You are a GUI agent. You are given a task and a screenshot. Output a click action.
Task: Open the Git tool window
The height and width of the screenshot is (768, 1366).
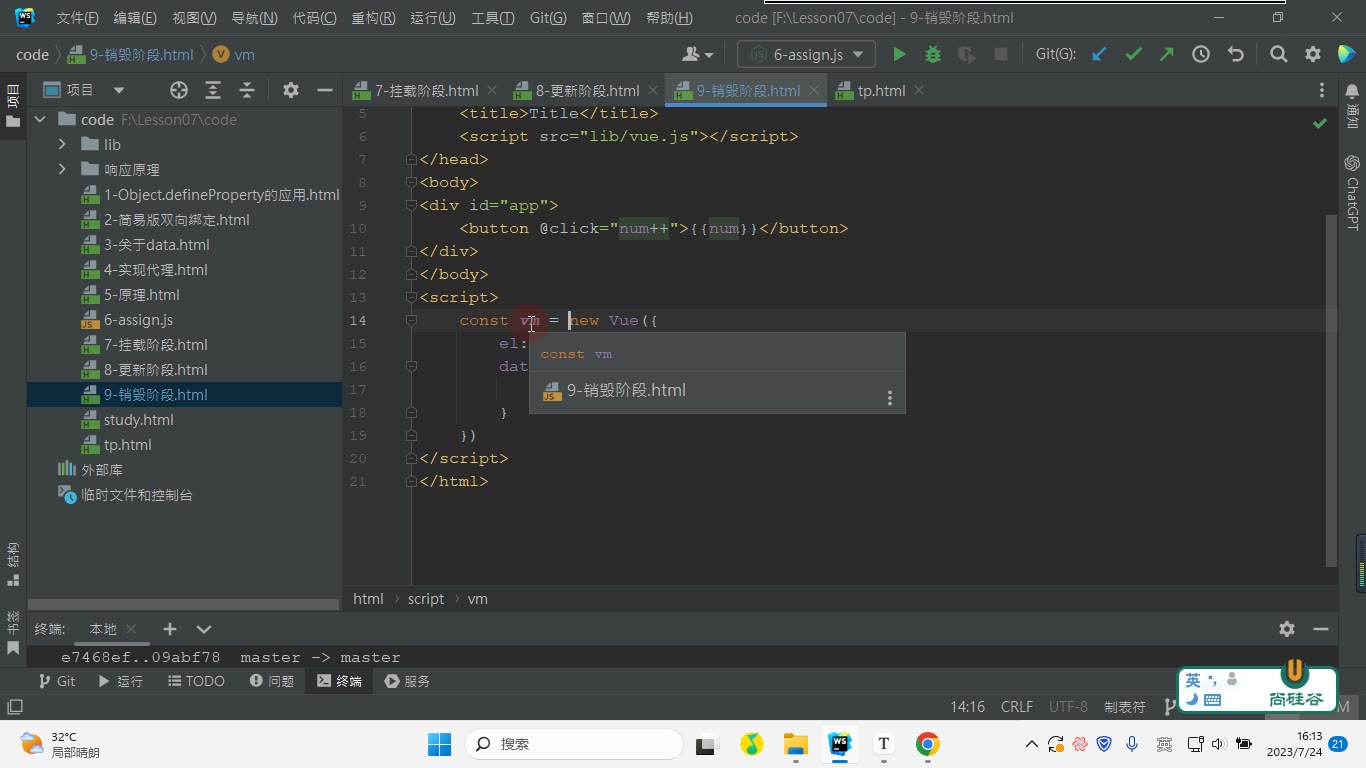[x=57, y=681]
